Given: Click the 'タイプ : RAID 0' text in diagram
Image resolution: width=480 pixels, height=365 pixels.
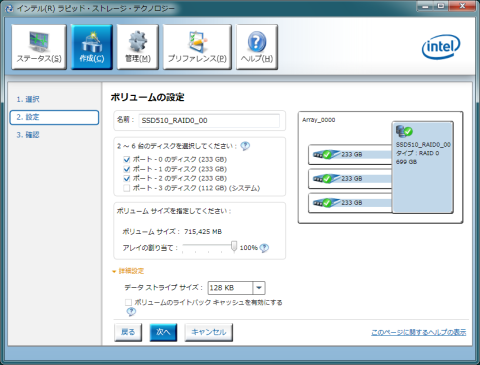Looking at the screenshot, I should coord(417,153).
